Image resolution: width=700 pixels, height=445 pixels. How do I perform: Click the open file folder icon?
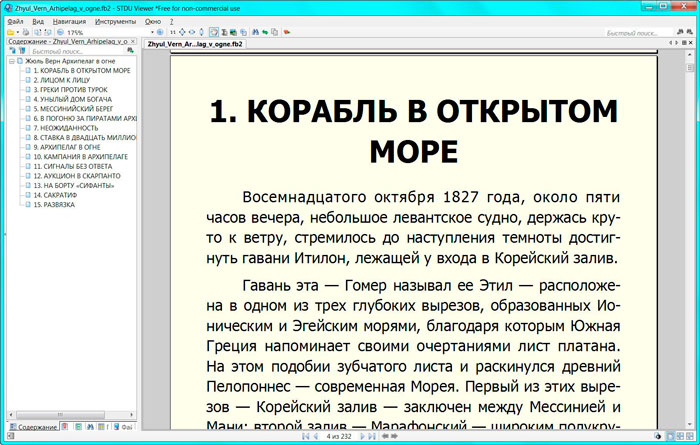[x=10, y=32]
